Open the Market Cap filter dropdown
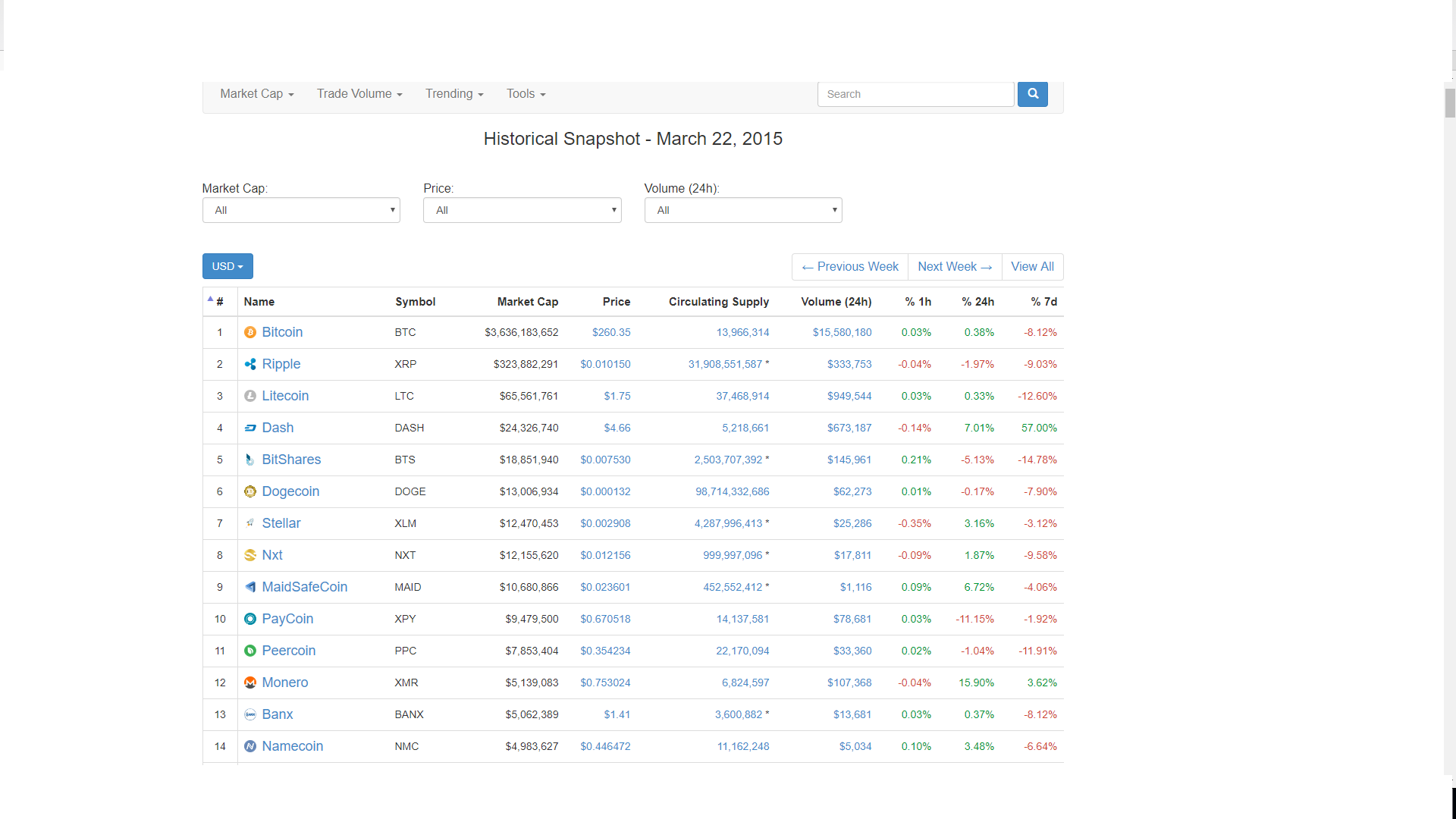This screenshot has width=1456, height=819. 301,210
